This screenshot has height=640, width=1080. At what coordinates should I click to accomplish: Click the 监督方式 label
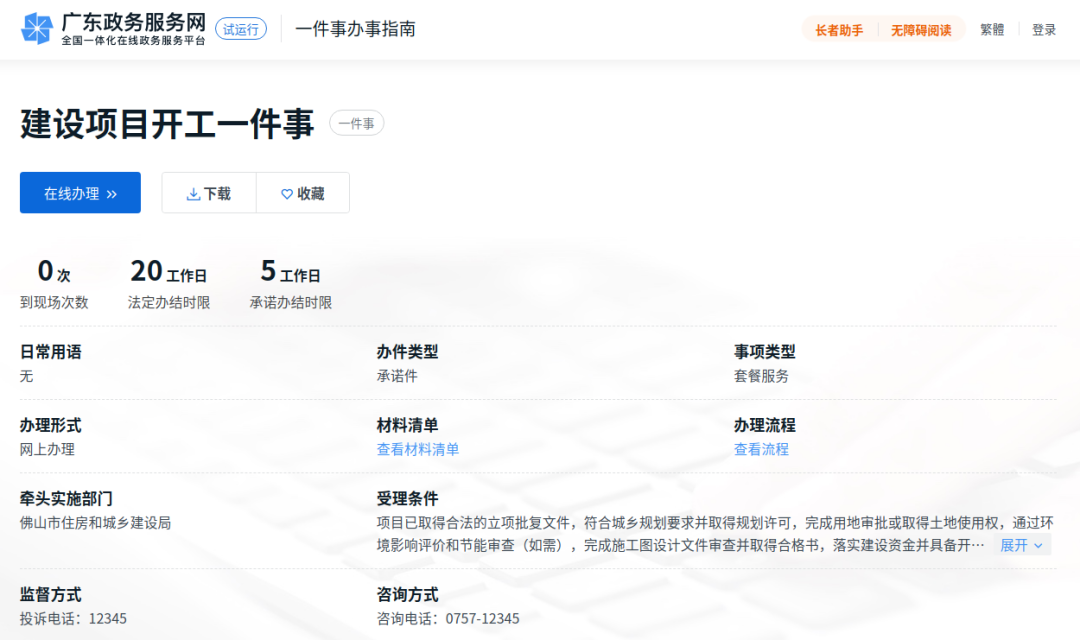tap(50, 595)
